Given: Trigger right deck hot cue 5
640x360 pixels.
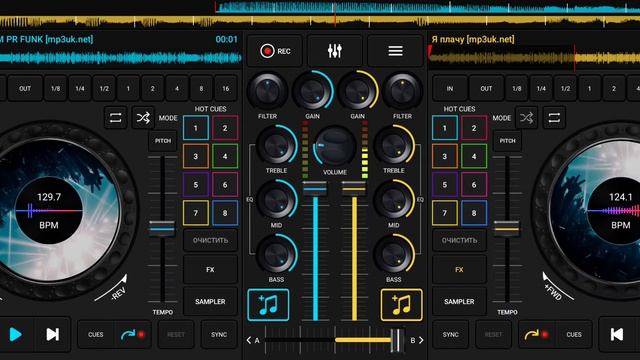Looking at the screenshot, I should (x=444, y=184).
